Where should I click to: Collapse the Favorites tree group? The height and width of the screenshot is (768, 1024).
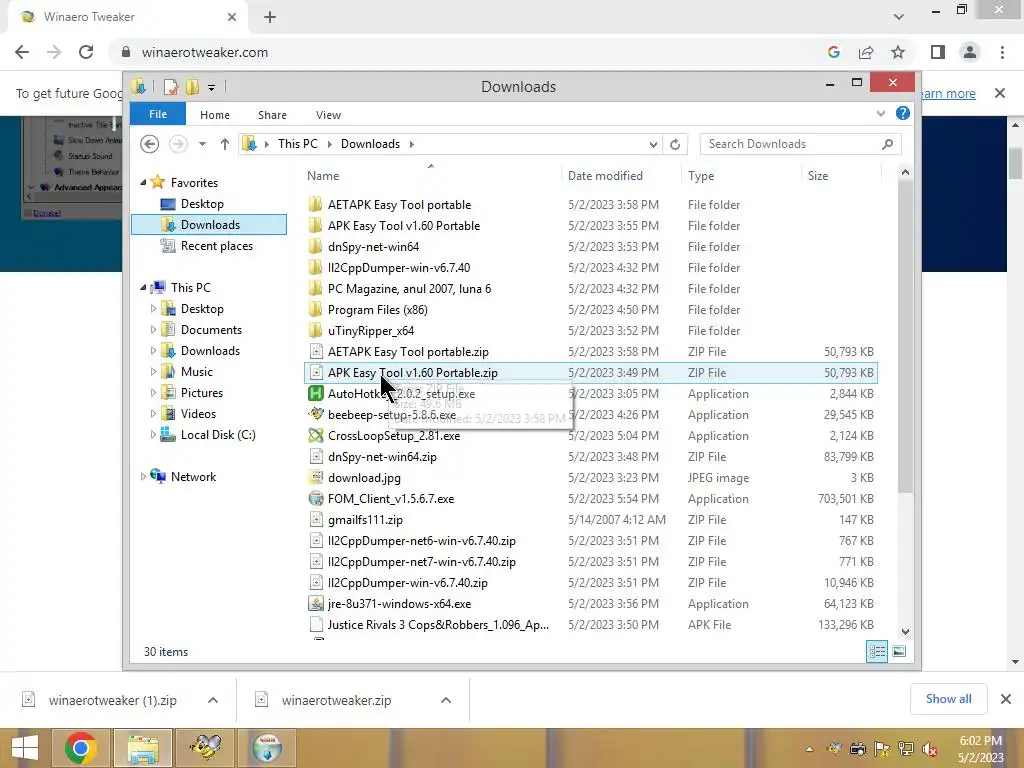point(143,183)
